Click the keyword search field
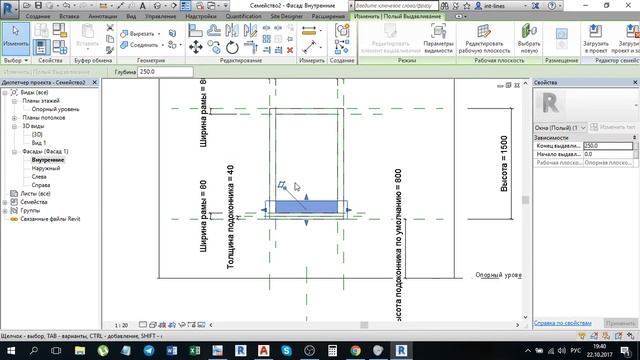Image resolution: width=640 pixels, height=360 pixels. click(x=396, y=6)
